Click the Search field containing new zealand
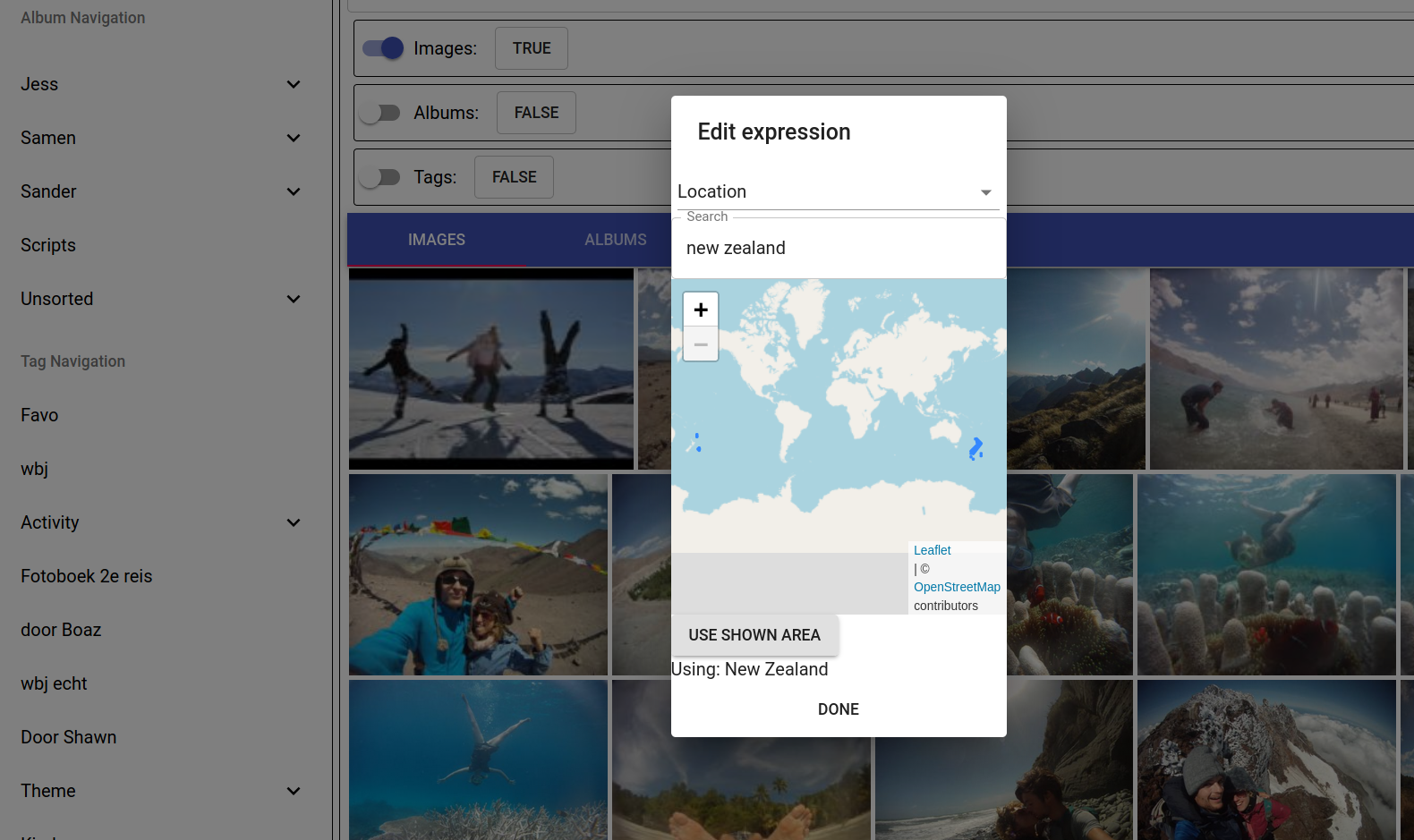1414x840 pixels. point(839,248)
